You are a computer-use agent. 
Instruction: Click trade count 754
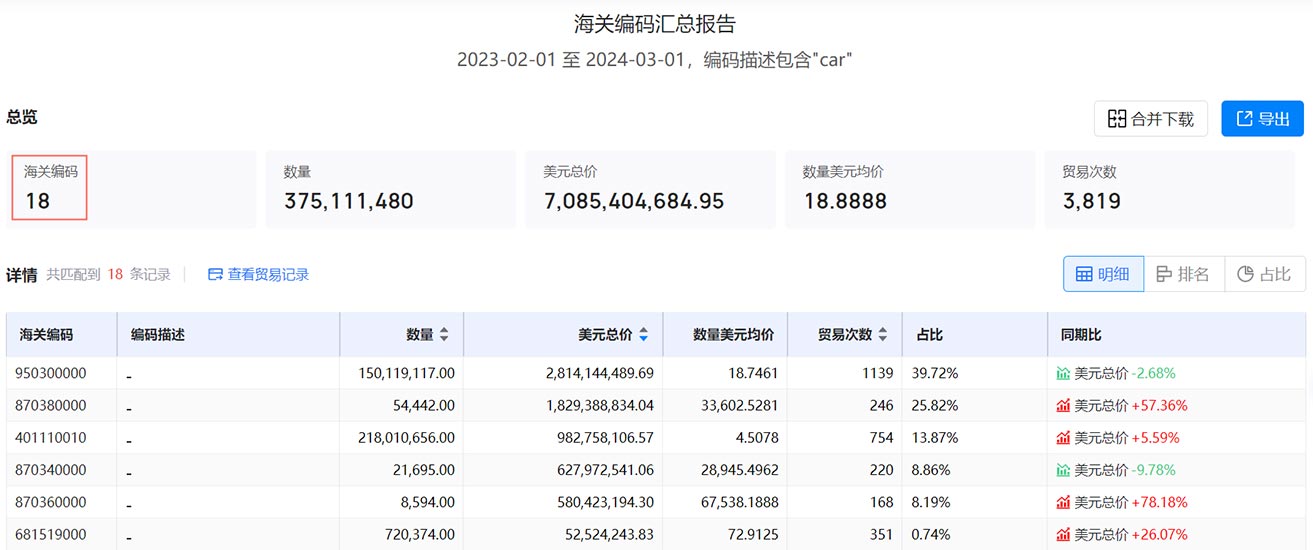click(881, 438)
